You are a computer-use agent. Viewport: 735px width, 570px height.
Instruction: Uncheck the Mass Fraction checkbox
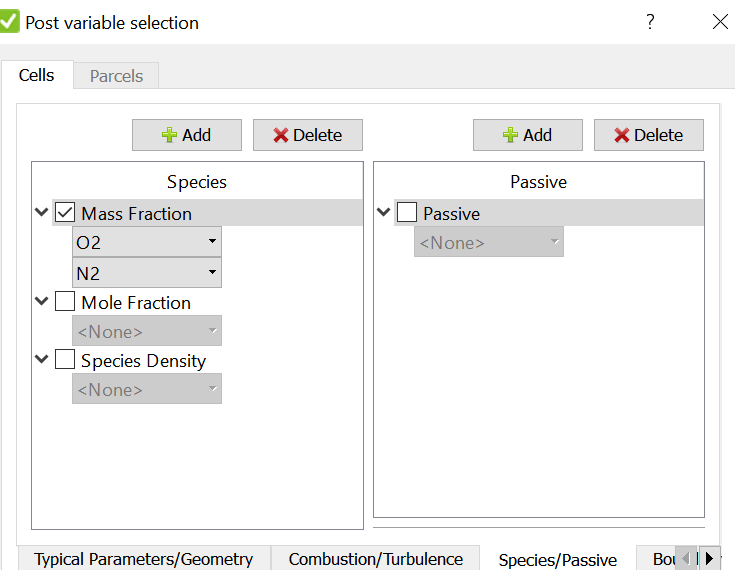click(x=65, y=212)
